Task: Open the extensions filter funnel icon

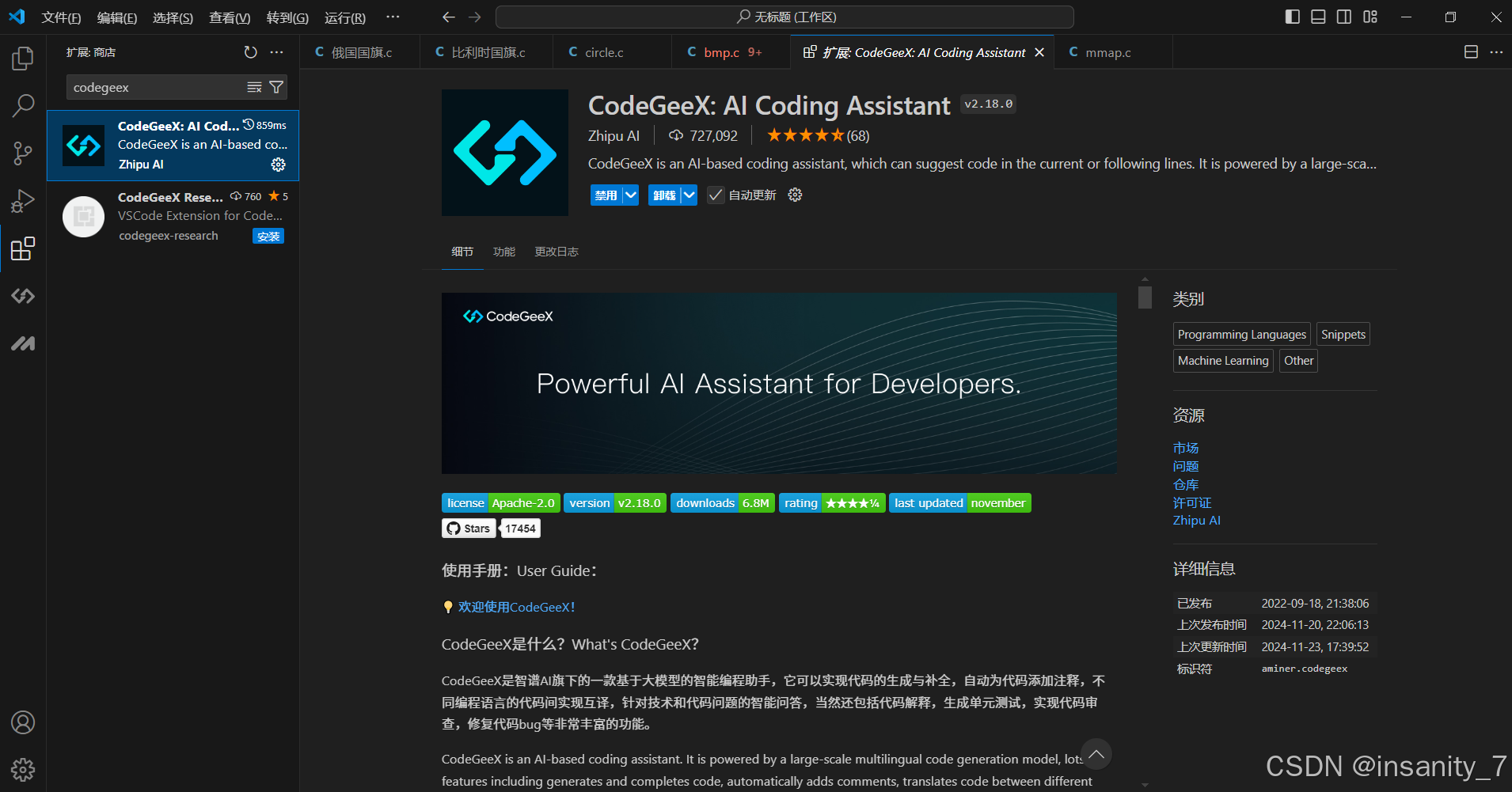Action: [276, 87]
